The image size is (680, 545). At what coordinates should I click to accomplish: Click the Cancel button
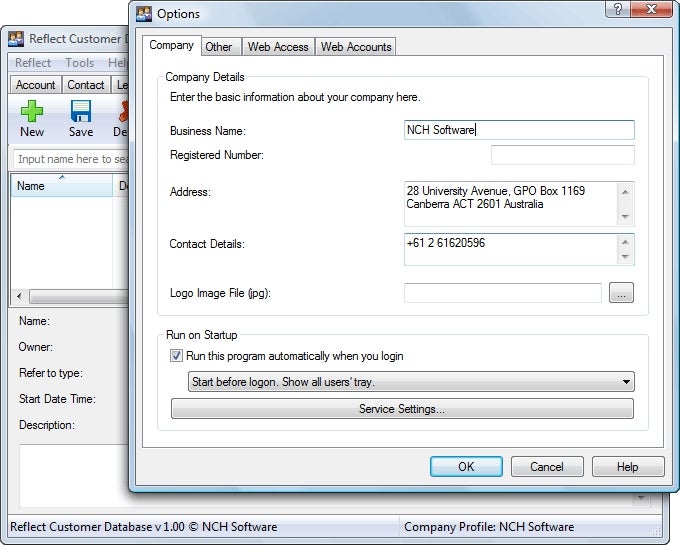tap(547, 467)
